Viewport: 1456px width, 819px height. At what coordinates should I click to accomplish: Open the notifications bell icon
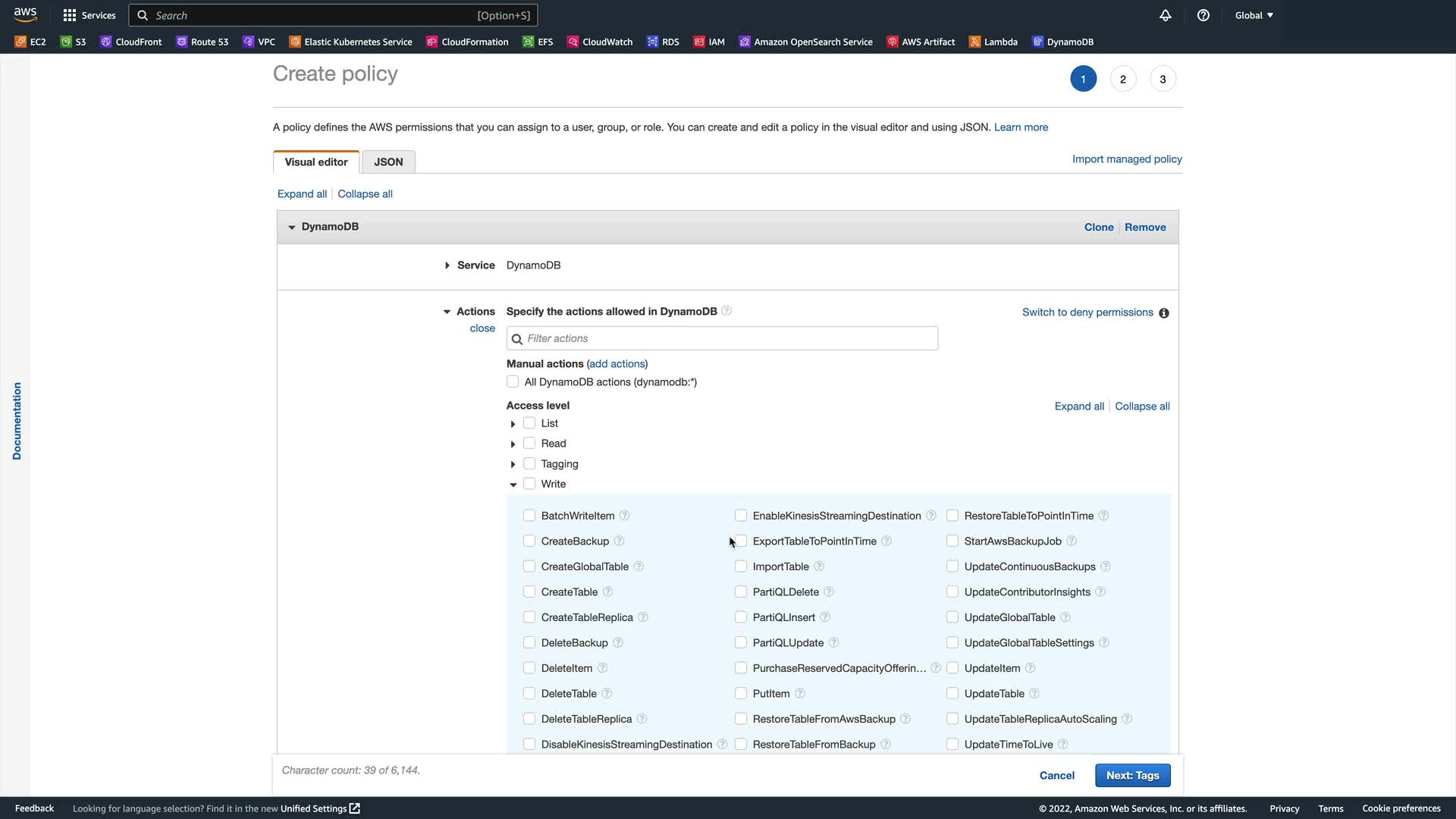click(x=1166, y=15)
